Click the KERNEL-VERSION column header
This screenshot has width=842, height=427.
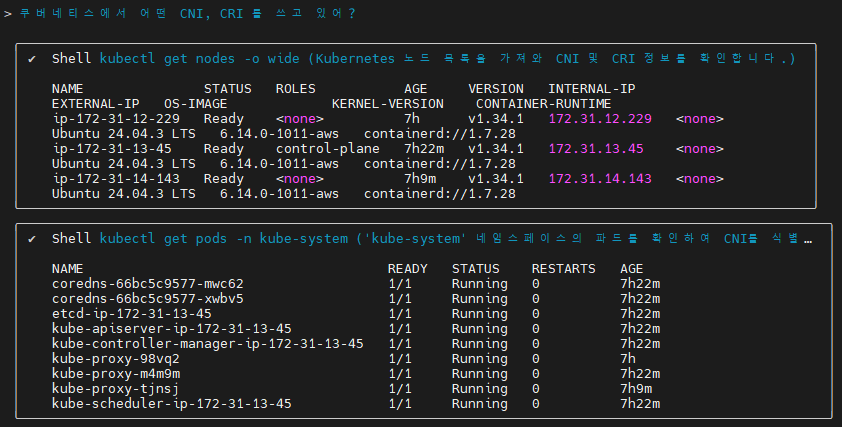[388, 104]
